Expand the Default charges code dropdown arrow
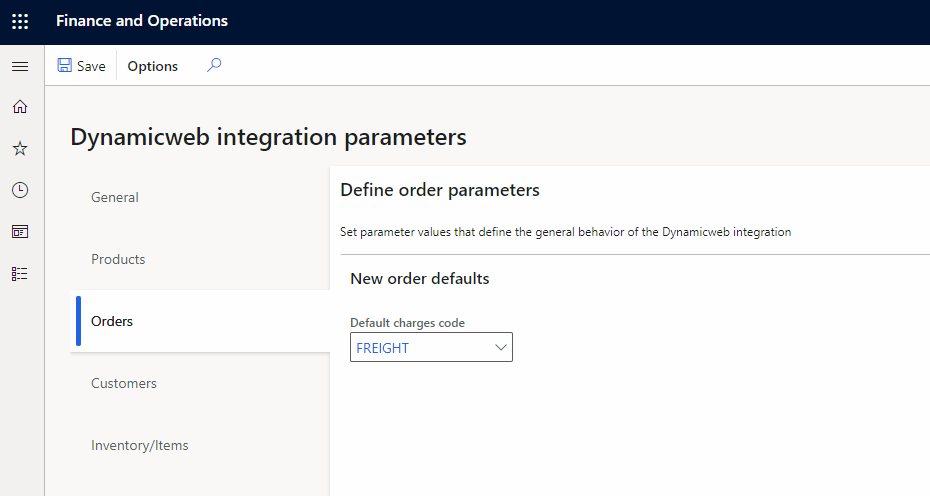This screenshot has width=930, height=496. (501, 348)
